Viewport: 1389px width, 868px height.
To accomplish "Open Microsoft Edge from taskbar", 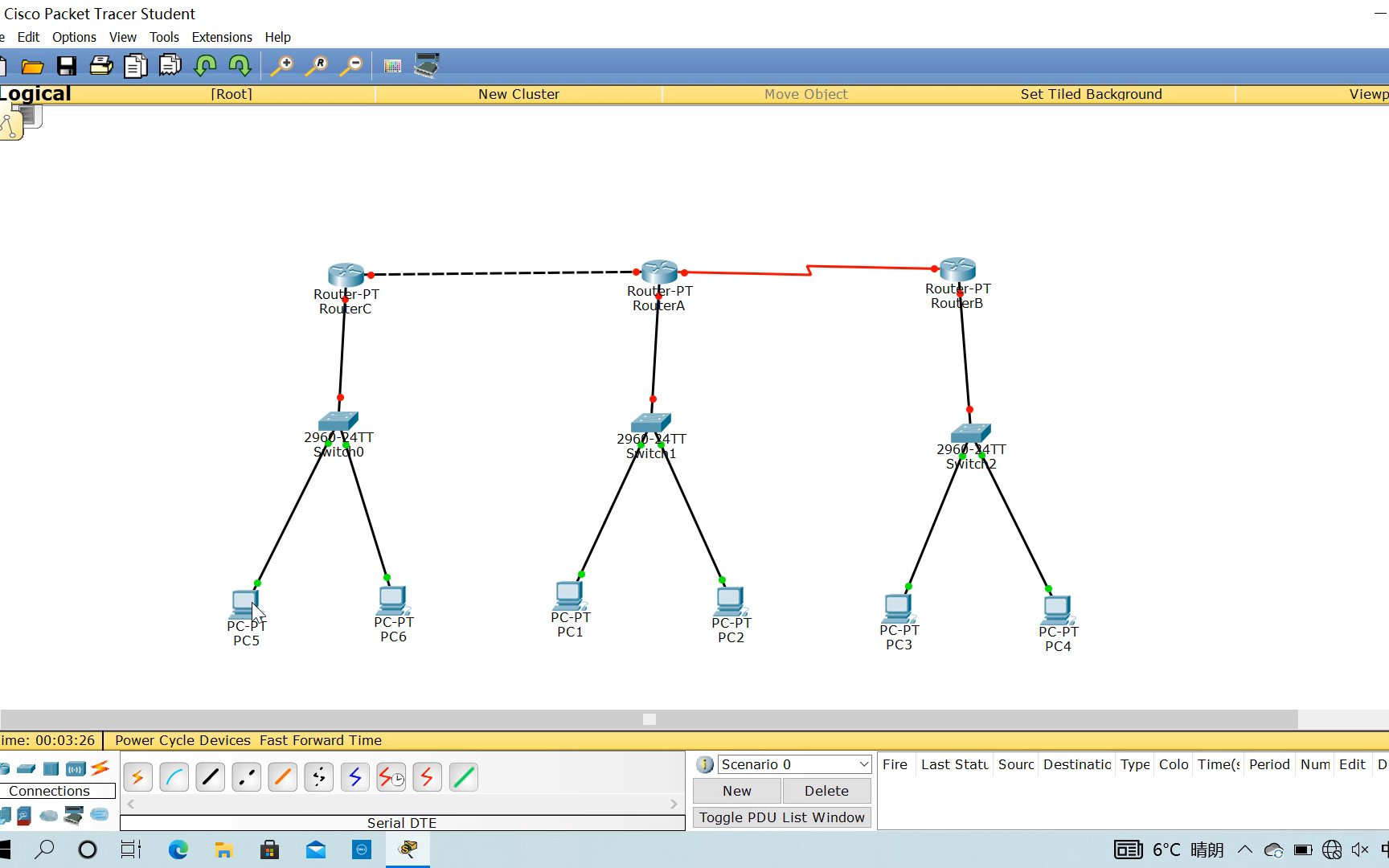I will click(x=178, y=849).
